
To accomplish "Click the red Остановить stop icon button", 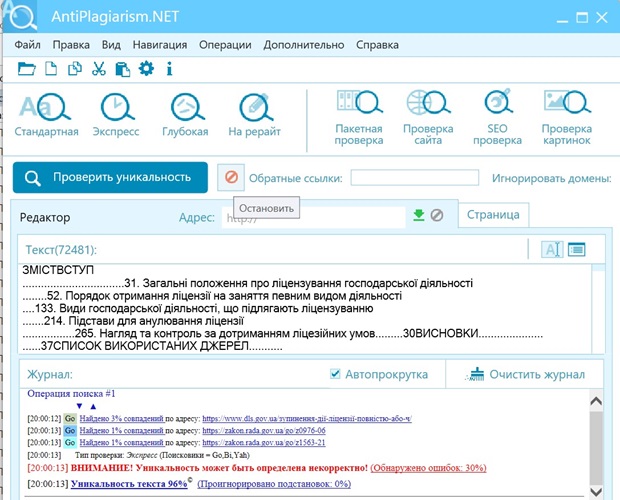I will [x=231, y=177].
